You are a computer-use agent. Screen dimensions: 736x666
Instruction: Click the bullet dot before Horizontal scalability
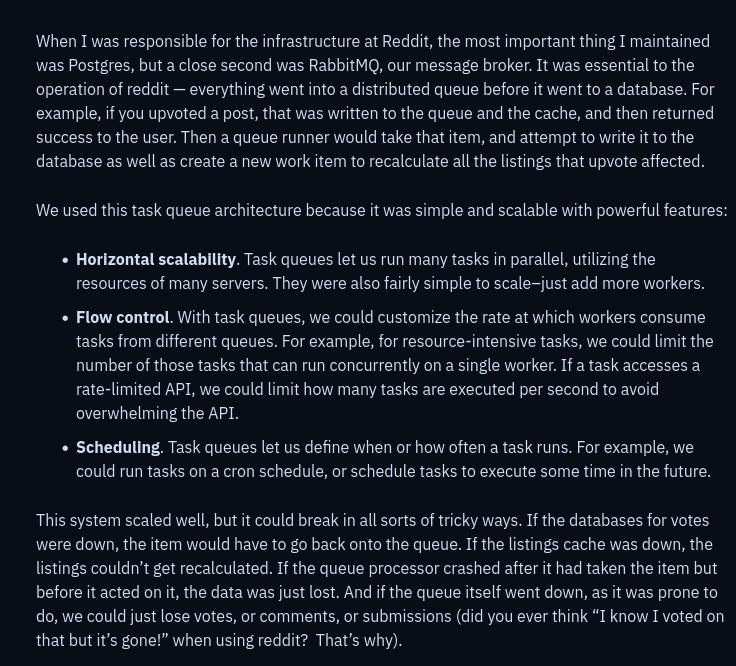(65, 260)
